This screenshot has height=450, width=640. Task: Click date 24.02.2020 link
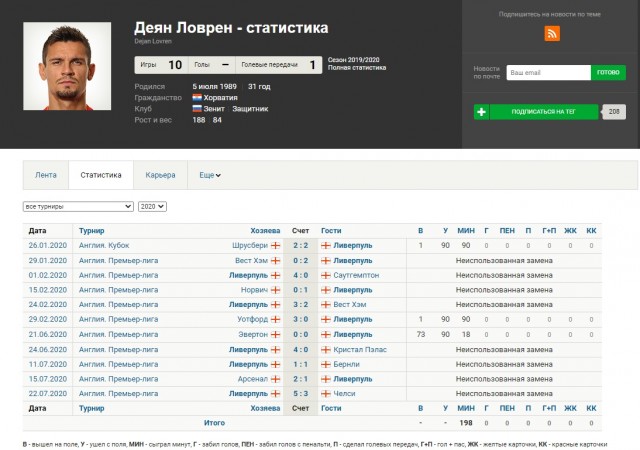tap(48, 305)
